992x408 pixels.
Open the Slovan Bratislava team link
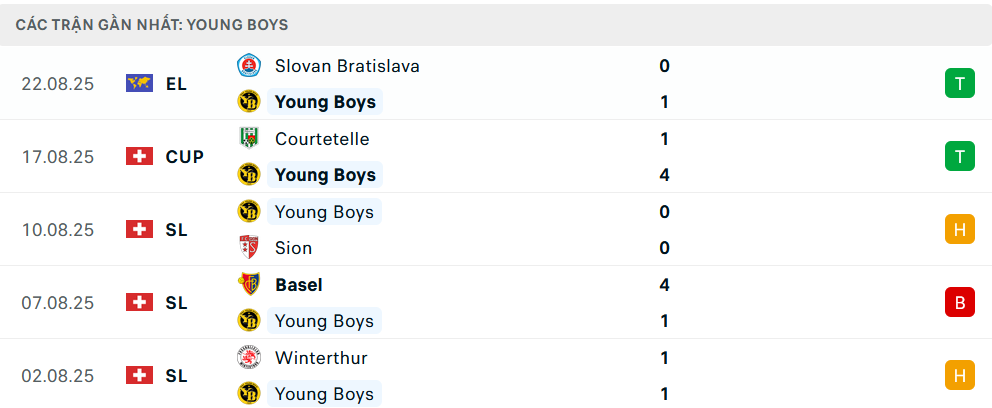point(347,66)
